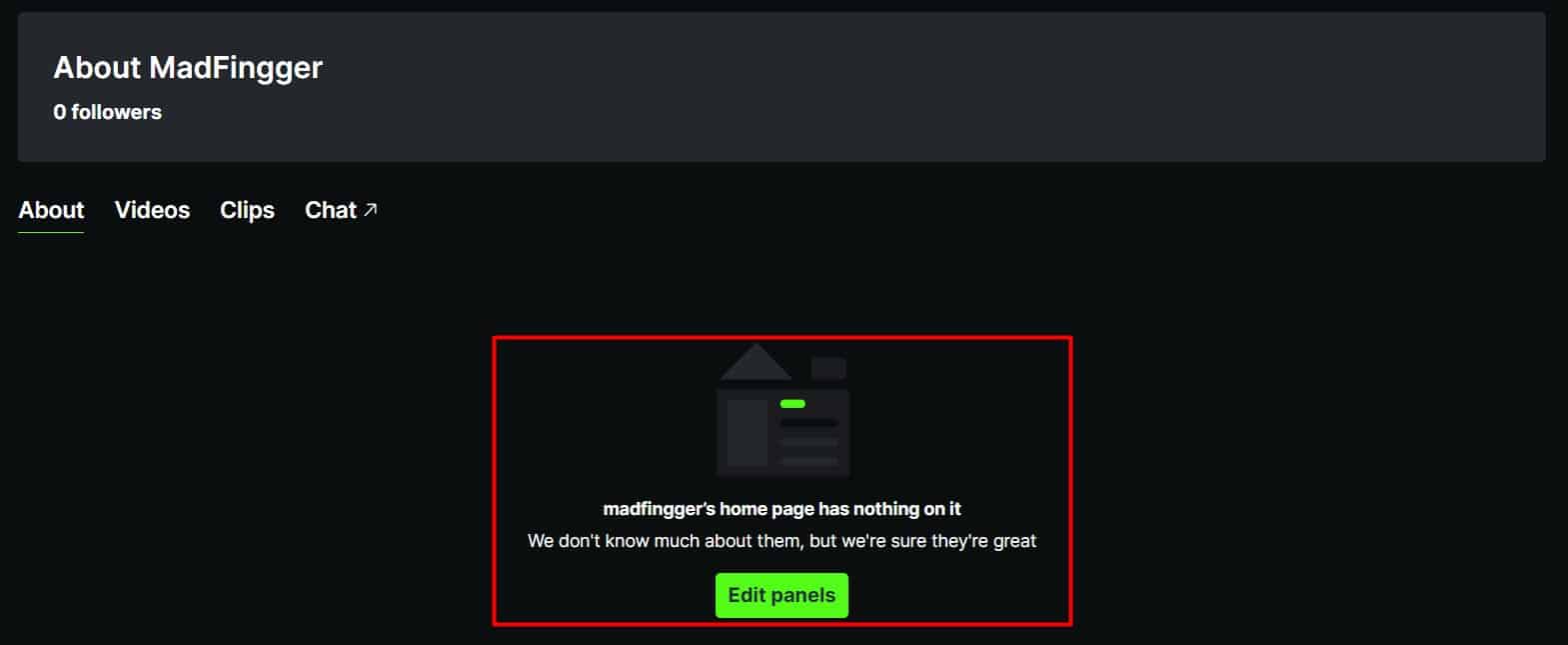The width and height of the screenshot is (1568, 645).
Task: Click the 'home page has nothing on it' message
Action: point(782,508)
